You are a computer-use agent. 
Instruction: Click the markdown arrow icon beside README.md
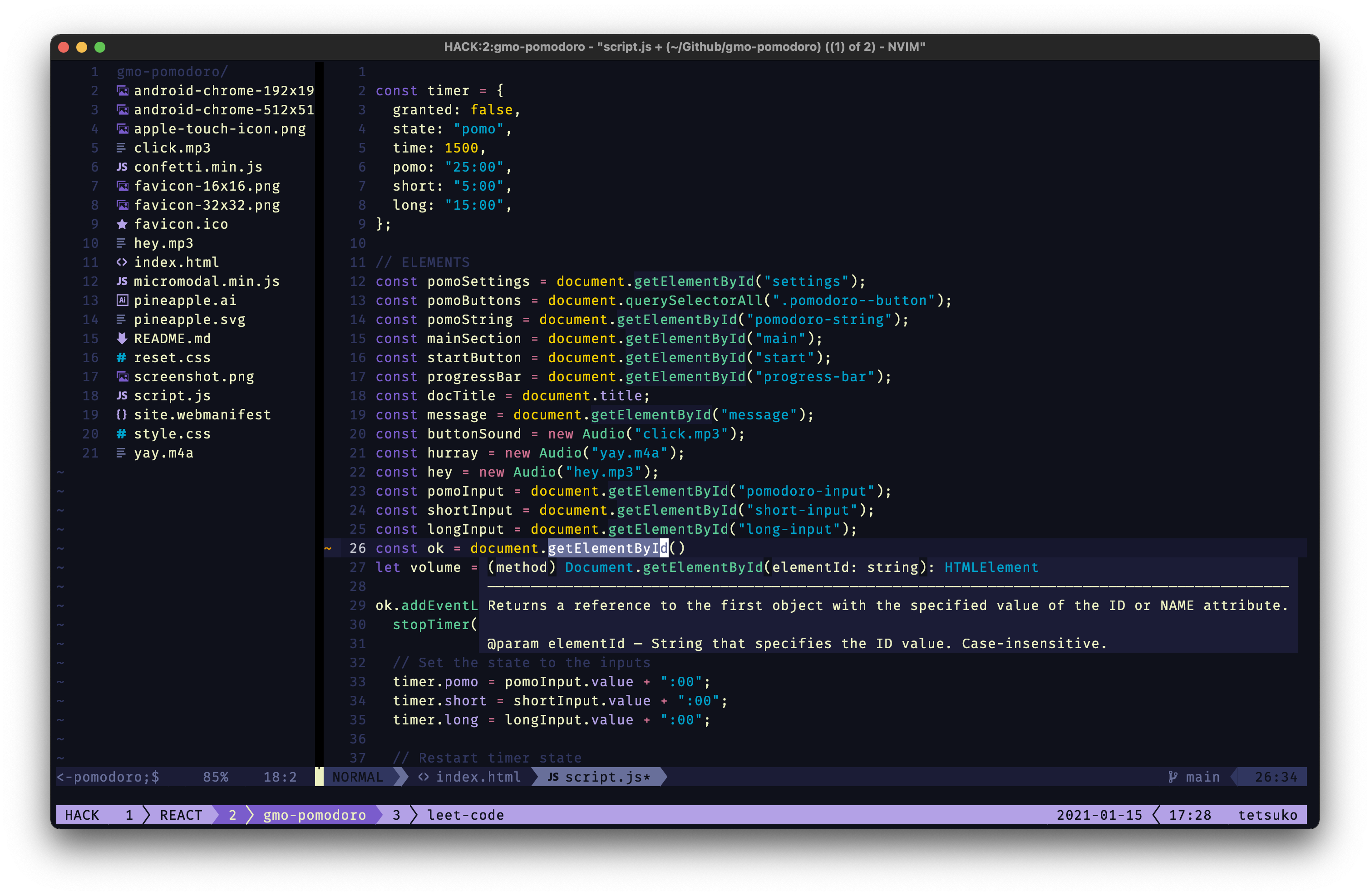coord(122,338)
